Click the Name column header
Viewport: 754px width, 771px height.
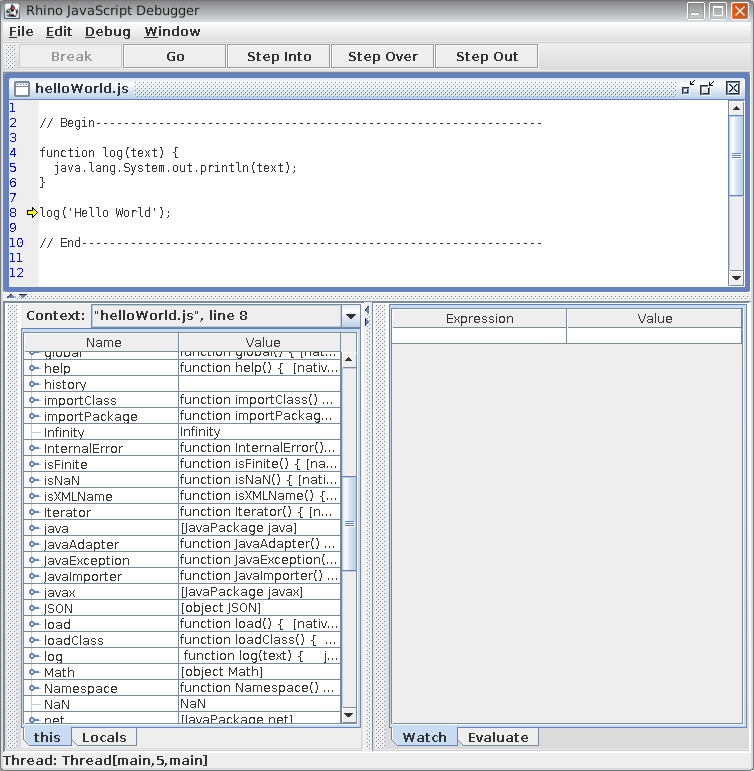click(101, 342)
